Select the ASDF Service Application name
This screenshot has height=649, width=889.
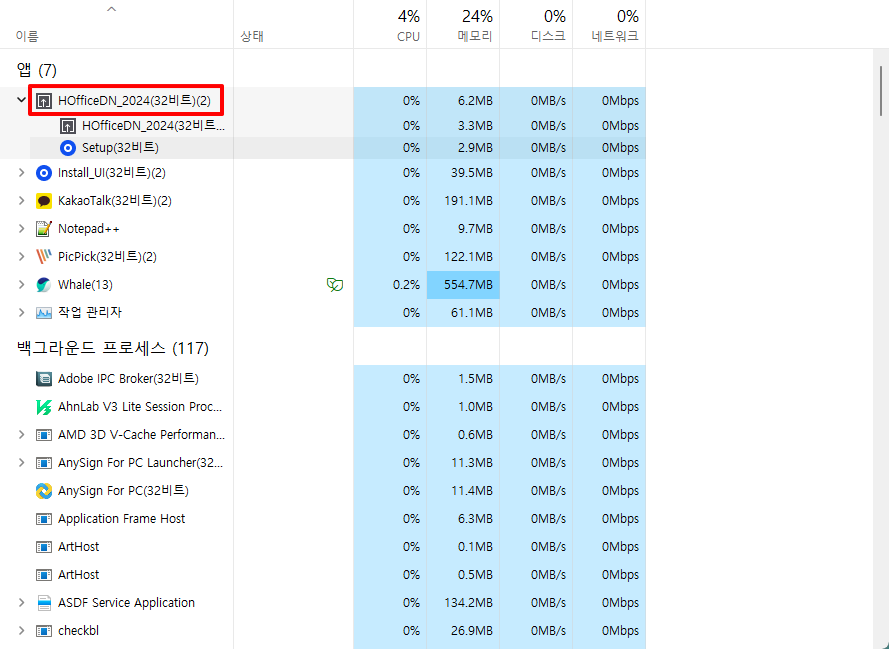(126, 603)
